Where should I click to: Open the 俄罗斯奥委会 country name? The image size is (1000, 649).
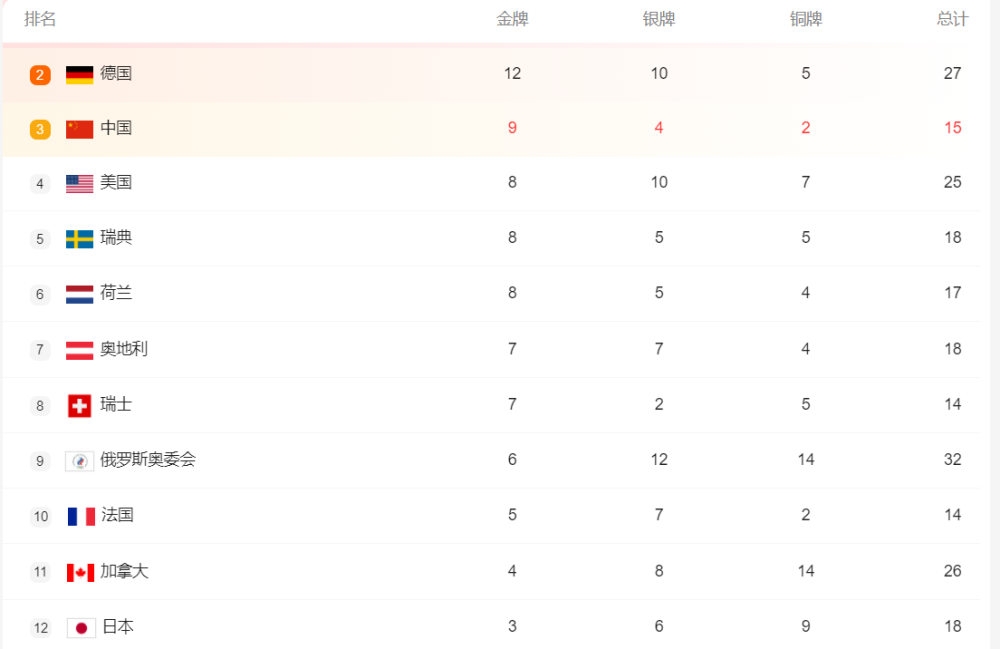(148, 460)
